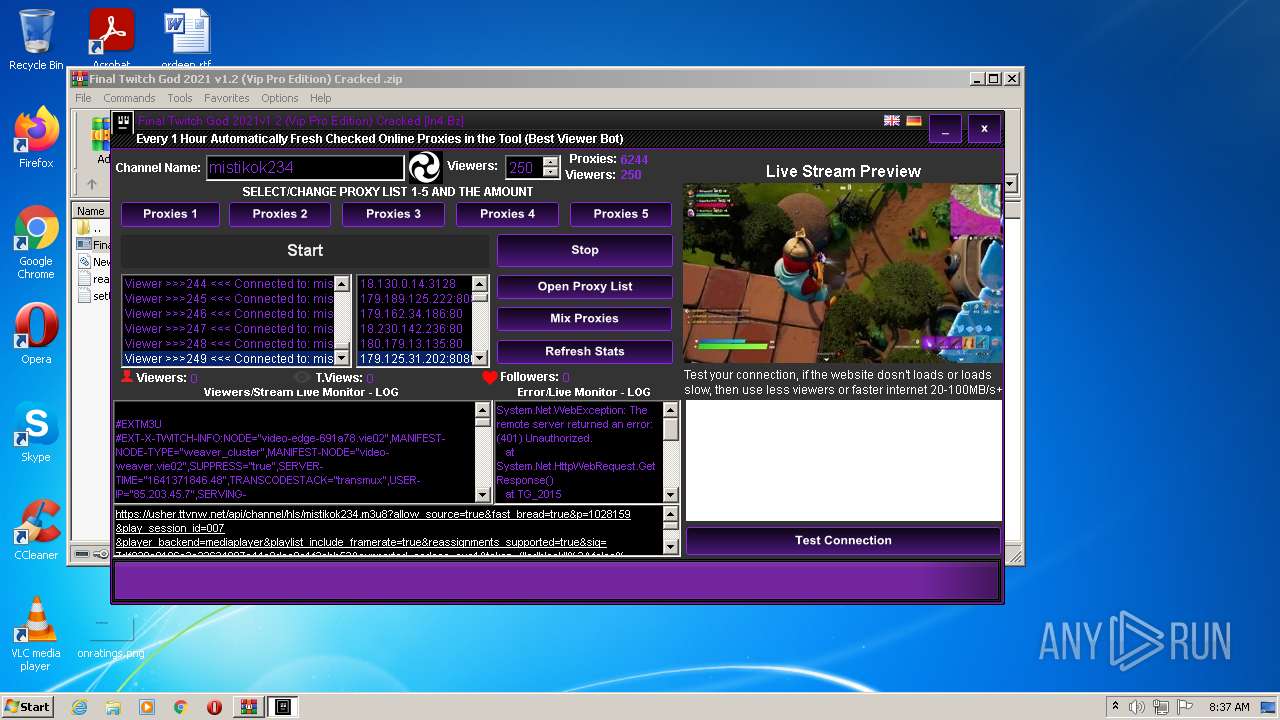
Task: Open the Commands menu in WinRAR
Action: (x=129, y=98)
